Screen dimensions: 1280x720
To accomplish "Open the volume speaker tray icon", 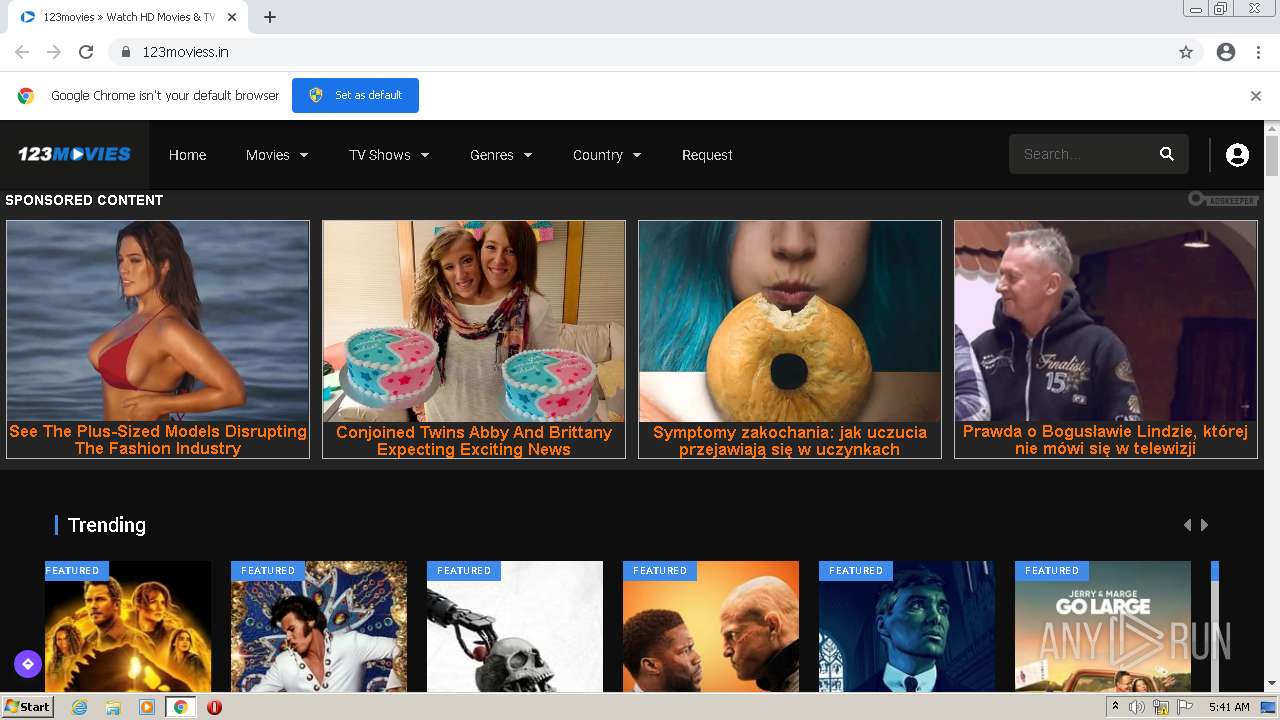I will pyautogui.click(x=1137, y=707).
